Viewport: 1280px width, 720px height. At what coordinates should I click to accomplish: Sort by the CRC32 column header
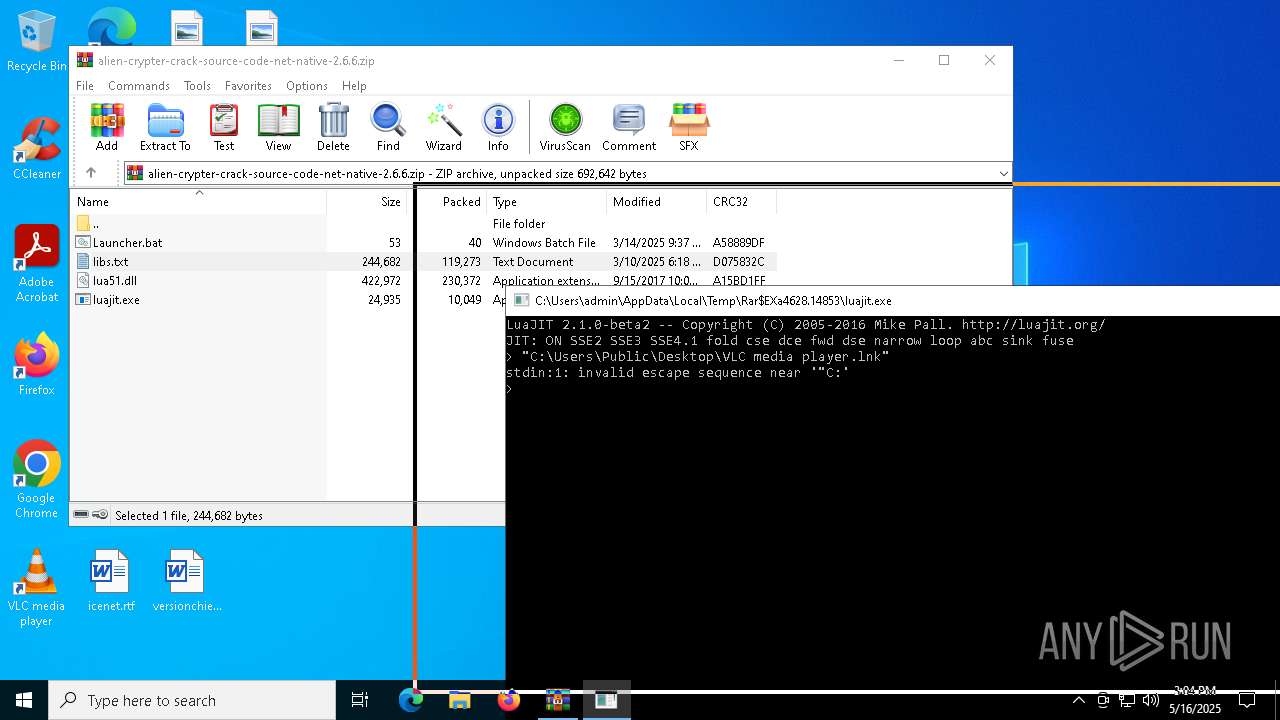point(741,202)
